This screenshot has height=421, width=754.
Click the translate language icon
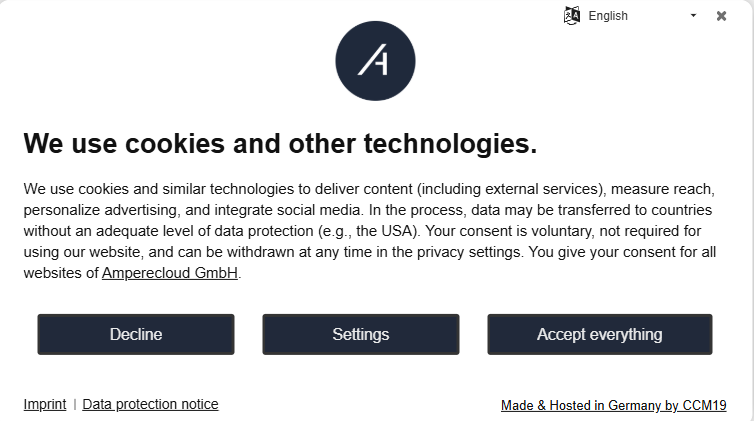click(572, 15)
